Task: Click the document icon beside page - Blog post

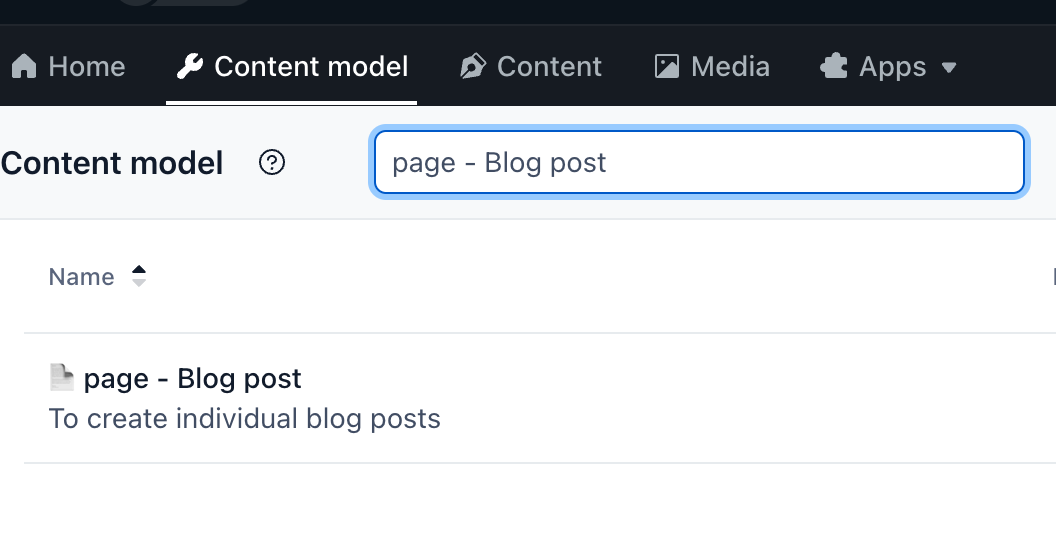Action: pyautogui.click(x=62, y=378)
